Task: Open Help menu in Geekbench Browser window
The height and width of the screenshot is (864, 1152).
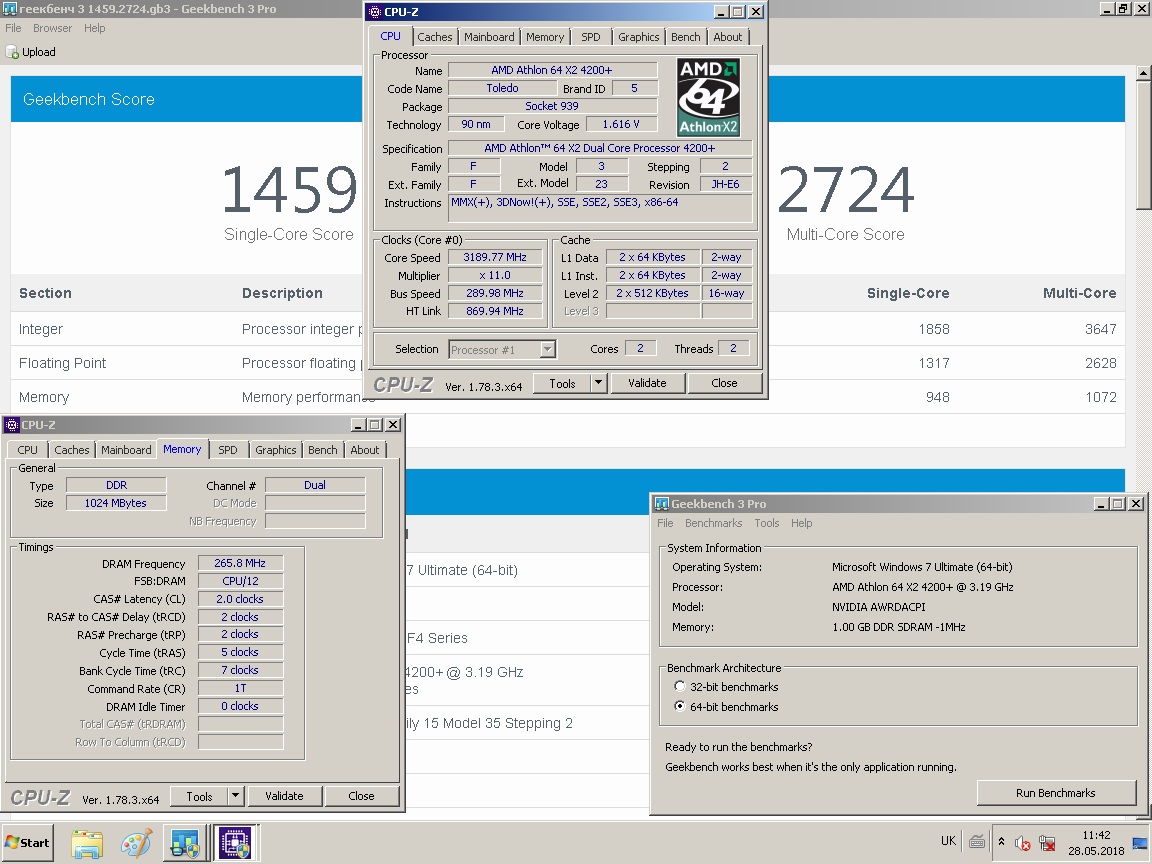Action: [94, 28]
